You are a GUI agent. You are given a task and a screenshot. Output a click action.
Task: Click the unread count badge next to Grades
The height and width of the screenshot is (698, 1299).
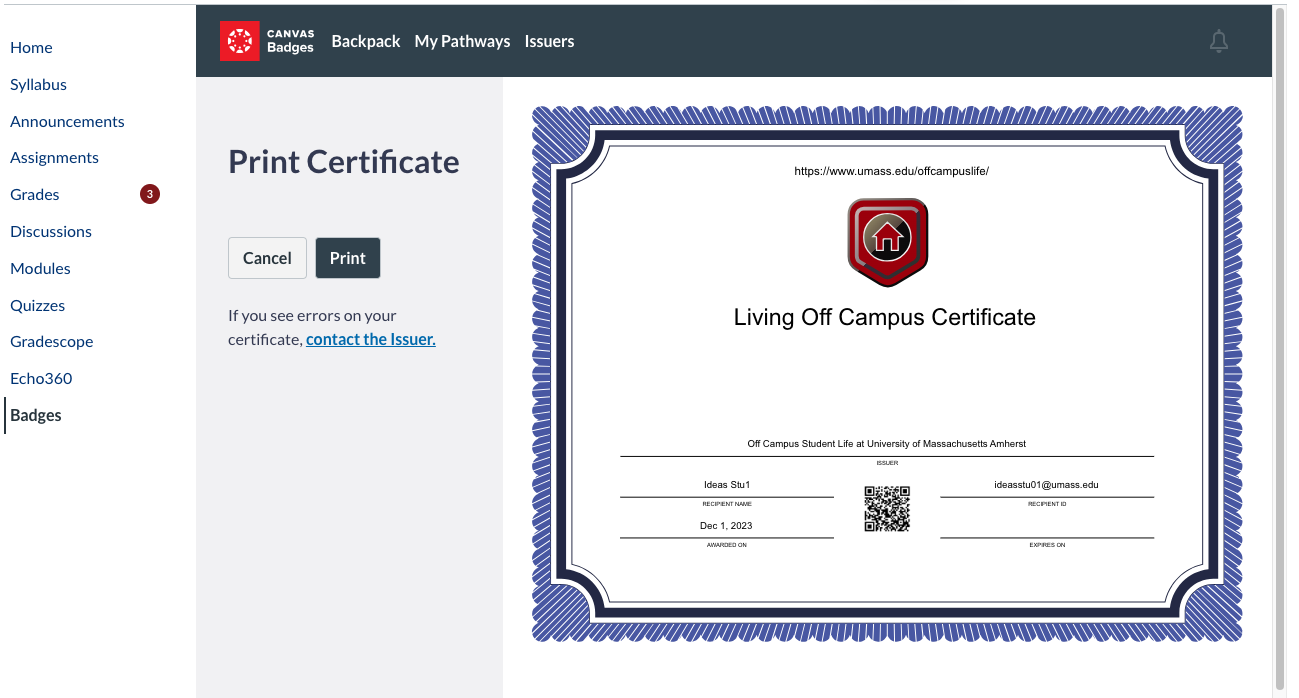pyautogui.click(x=149, y=194)
